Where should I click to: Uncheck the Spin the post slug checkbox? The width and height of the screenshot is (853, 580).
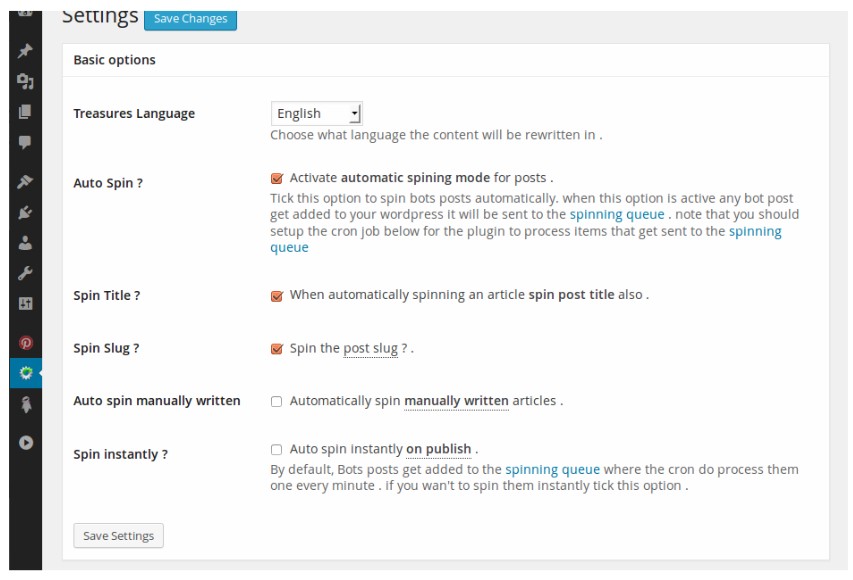pyautogui.click(x=277, y=348)
